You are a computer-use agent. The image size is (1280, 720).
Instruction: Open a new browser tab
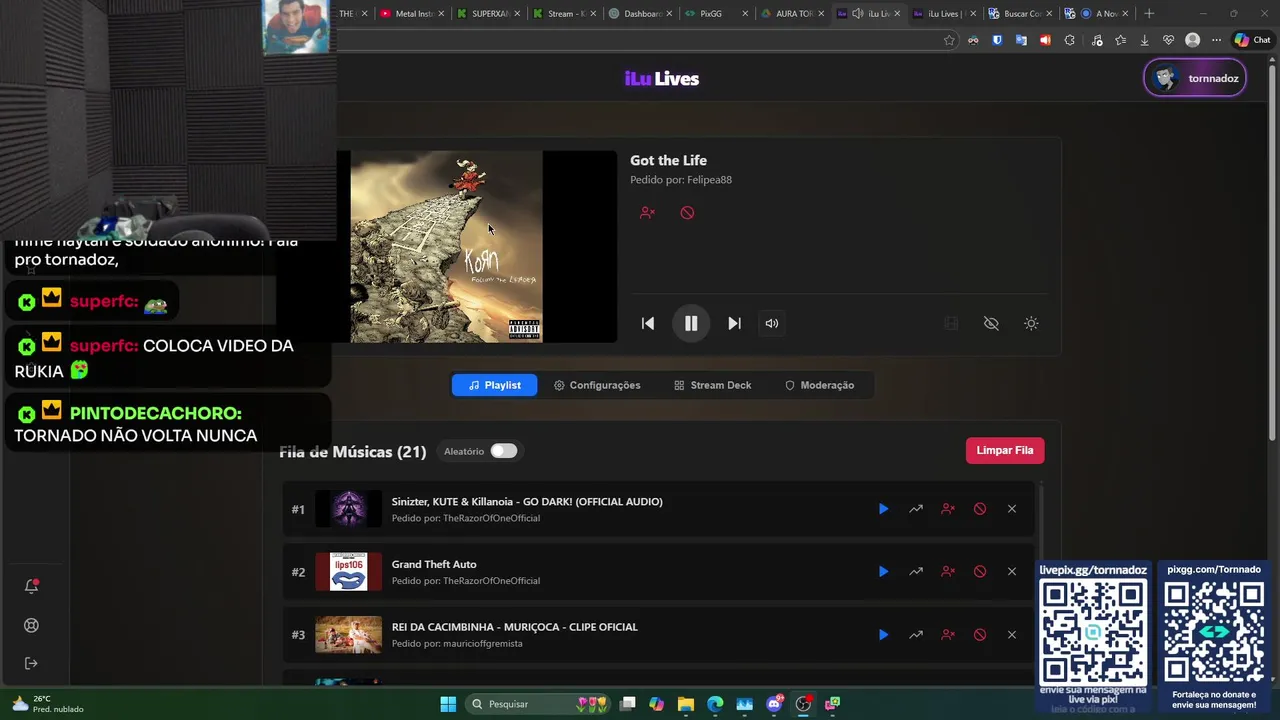pos(1149,13)
